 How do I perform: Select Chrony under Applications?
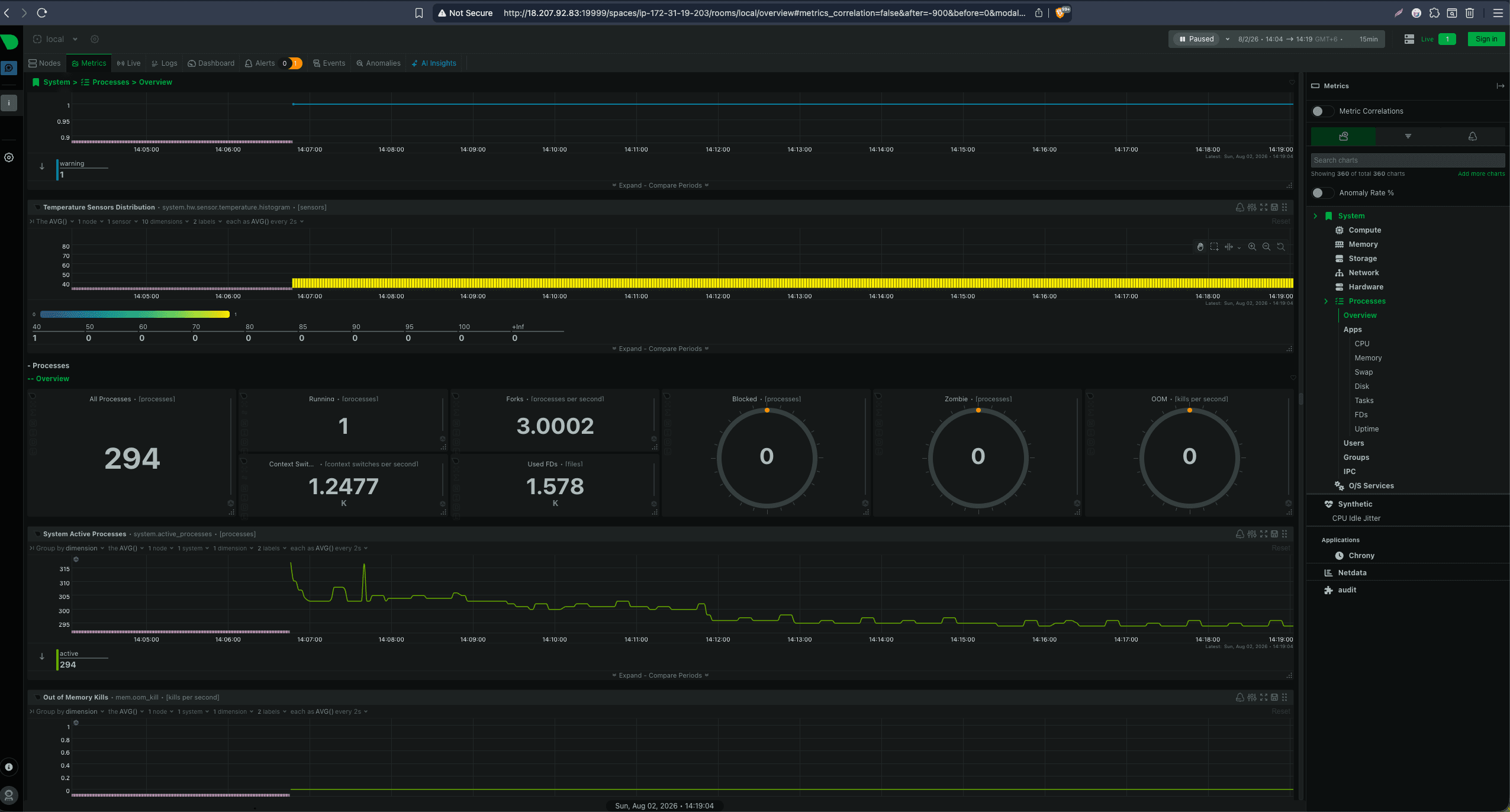(1361, 556)
